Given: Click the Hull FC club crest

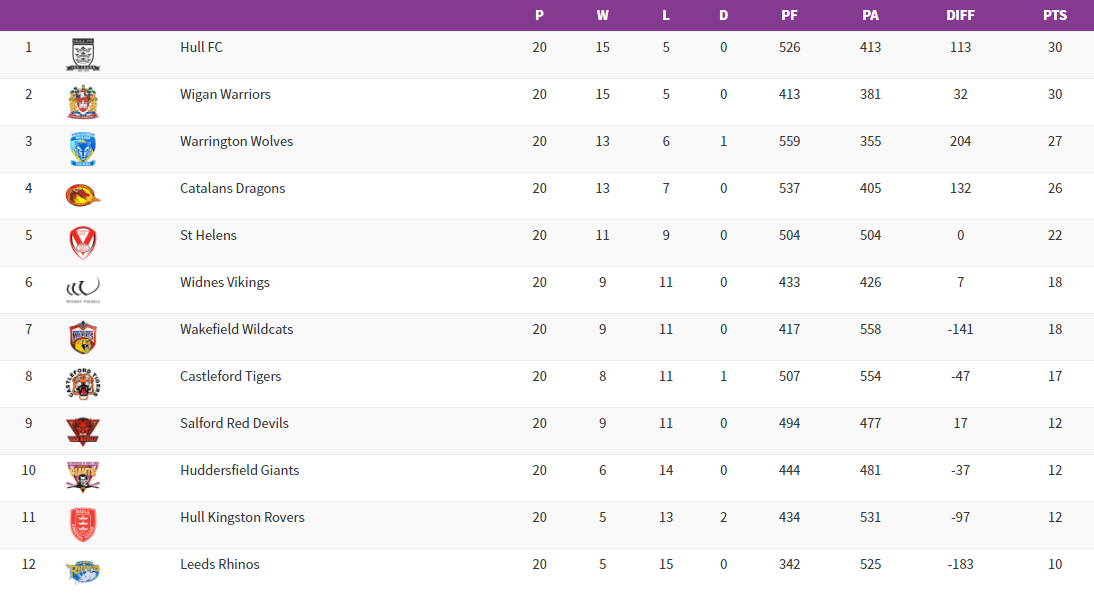Looking at the screenshot, I should coord(83,55).
